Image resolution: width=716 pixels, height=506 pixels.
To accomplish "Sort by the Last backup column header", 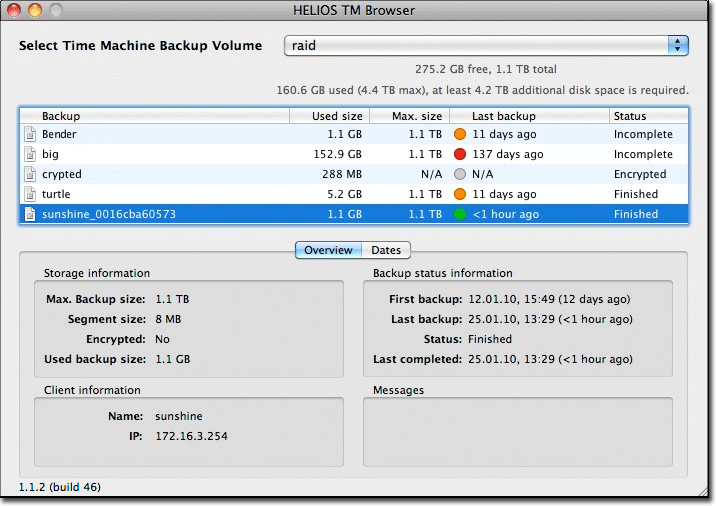I will [x=530, y=116].
